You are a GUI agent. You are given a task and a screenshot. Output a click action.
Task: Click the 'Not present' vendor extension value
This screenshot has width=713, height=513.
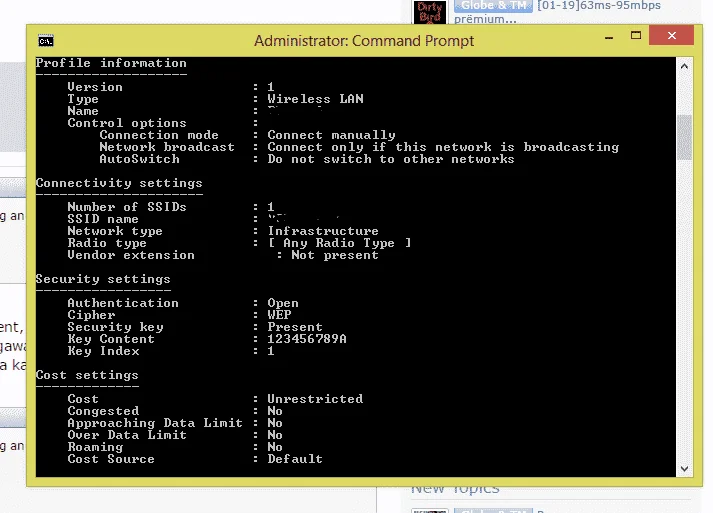point(335,255)
